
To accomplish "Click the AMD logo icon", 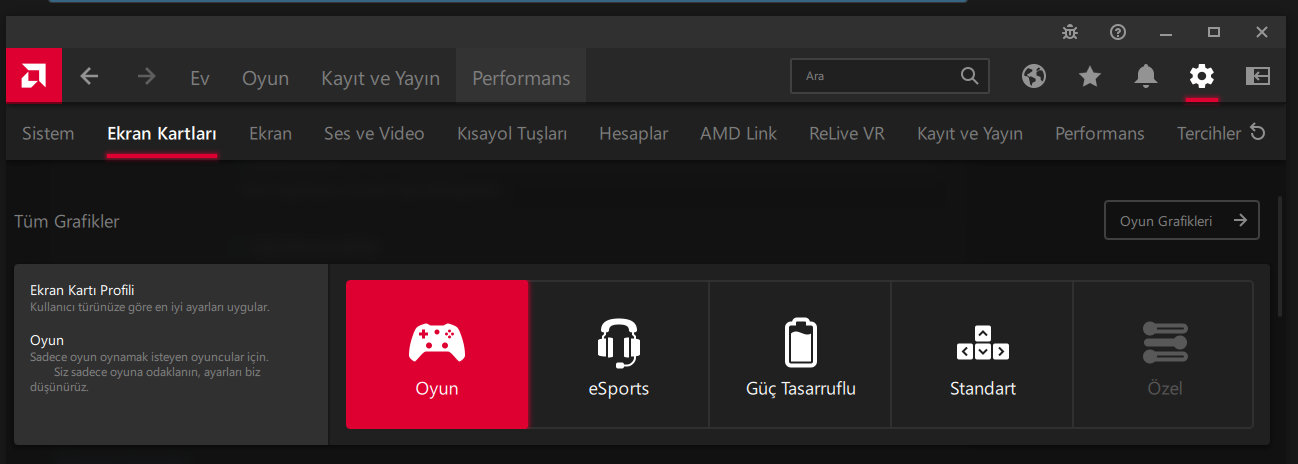I will point(33,76).
